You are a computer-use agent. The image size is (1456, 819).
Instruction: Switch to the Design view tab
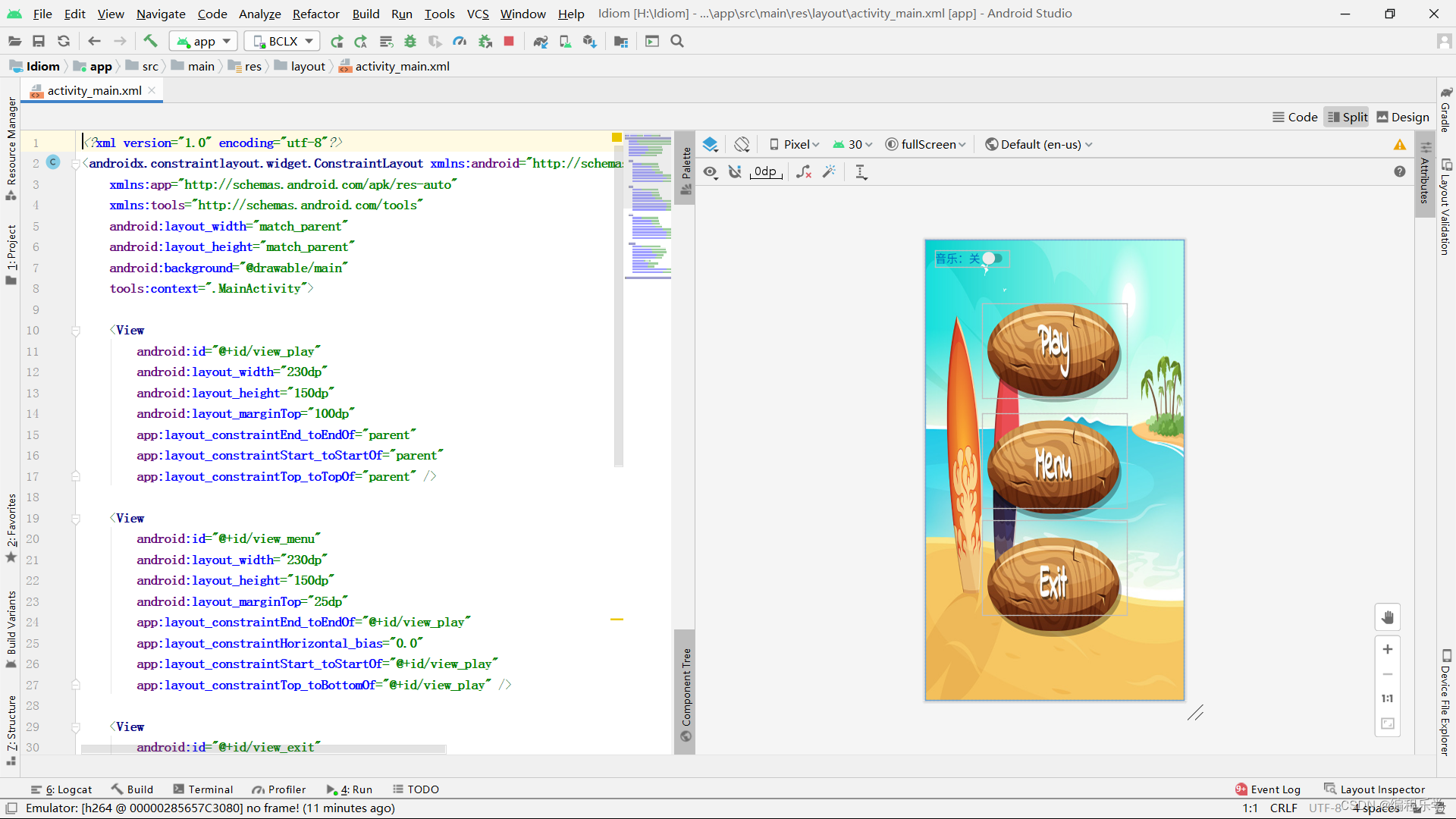pos(1403,117)
